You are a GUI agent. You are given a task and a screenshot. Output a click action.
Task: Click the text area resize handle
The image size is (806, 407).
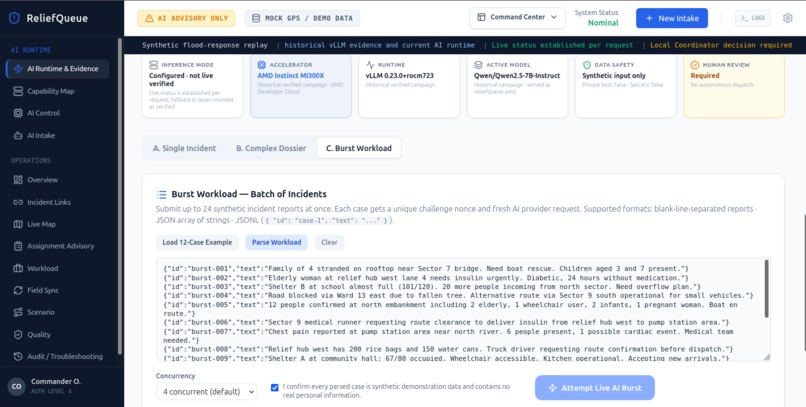coord(766,357)
